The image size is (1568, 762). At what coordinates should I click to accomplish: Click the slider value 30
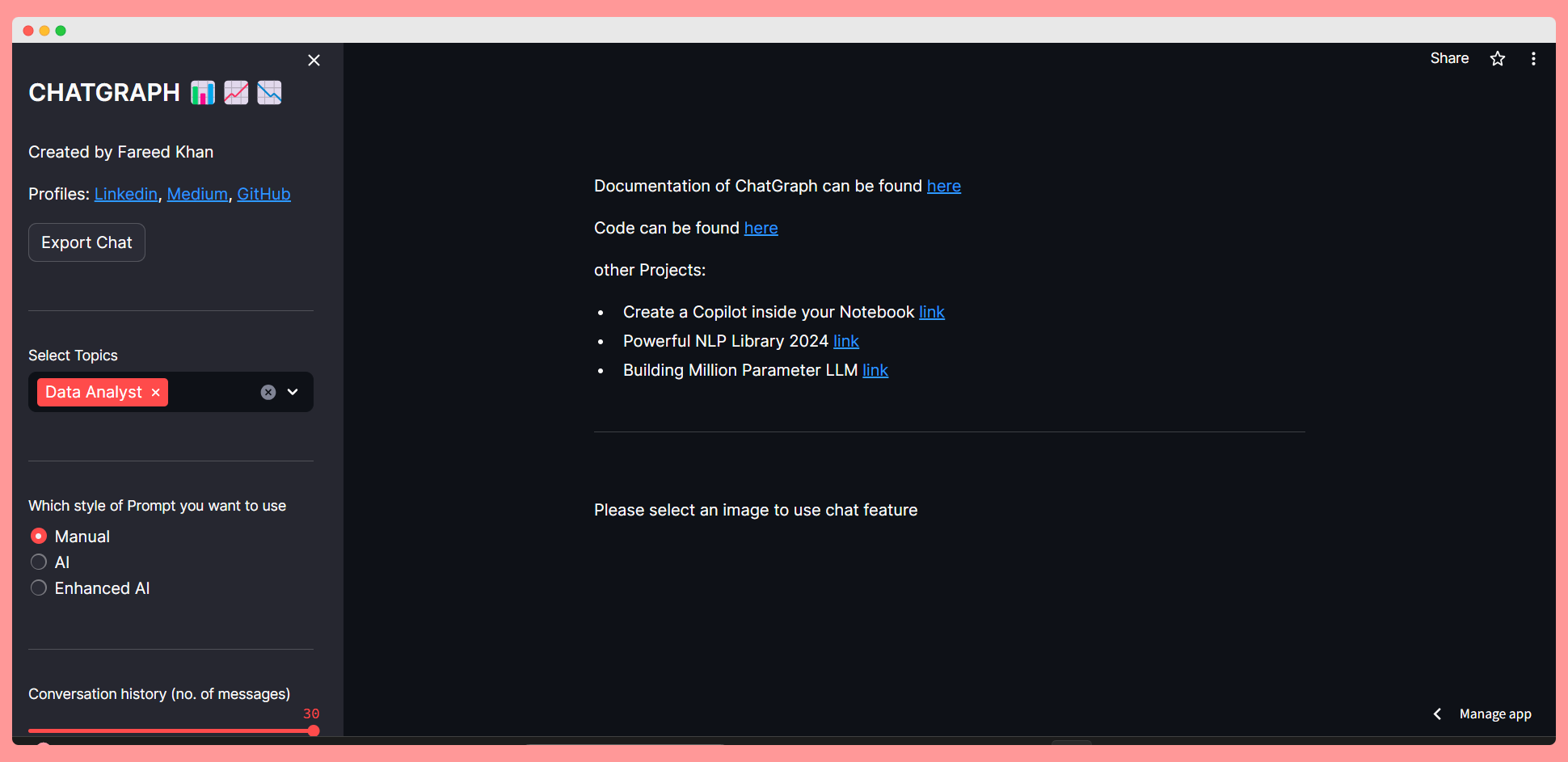click(311, 714)
